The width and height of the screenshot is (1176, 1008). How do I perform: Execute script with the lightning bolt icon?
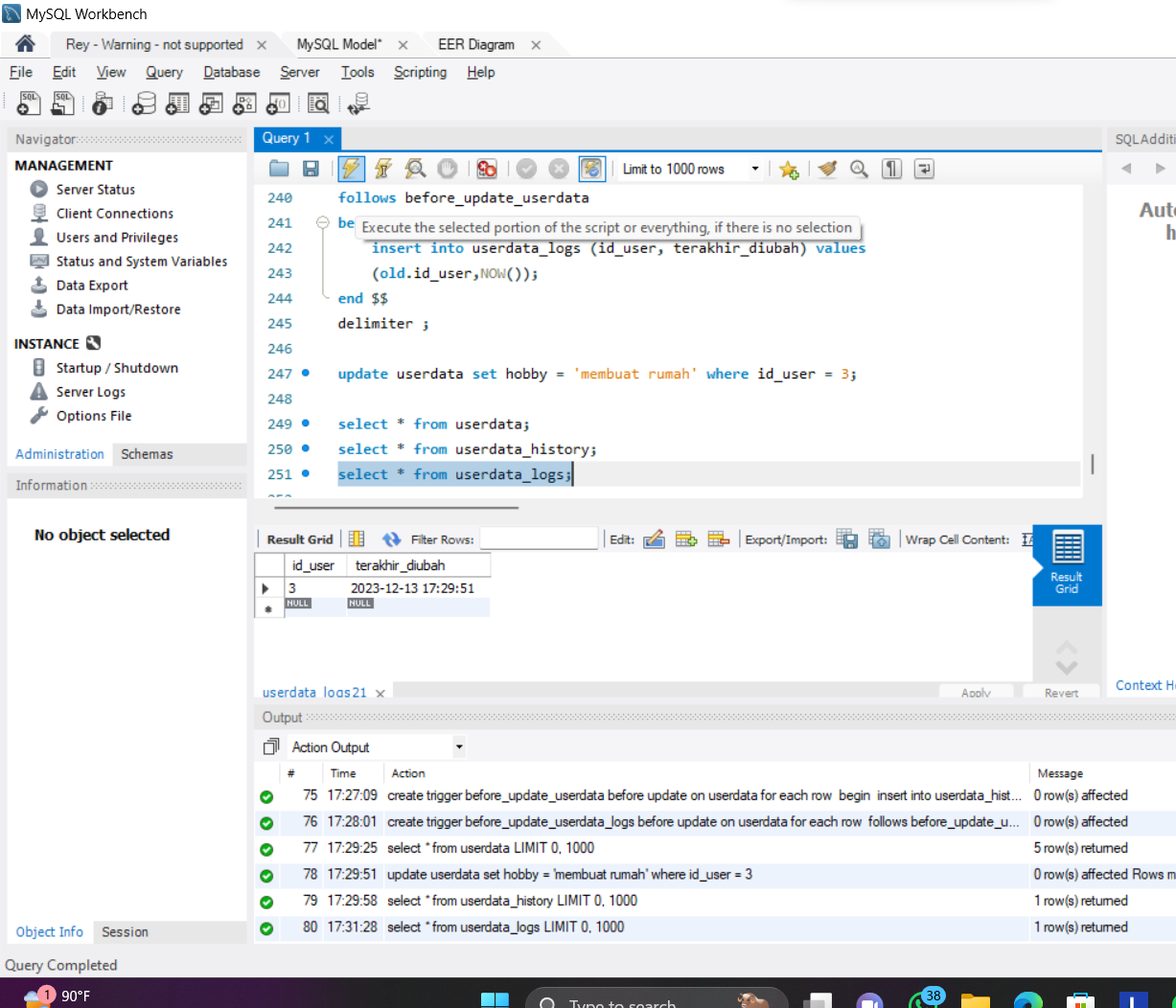click(x=352, y=169)
